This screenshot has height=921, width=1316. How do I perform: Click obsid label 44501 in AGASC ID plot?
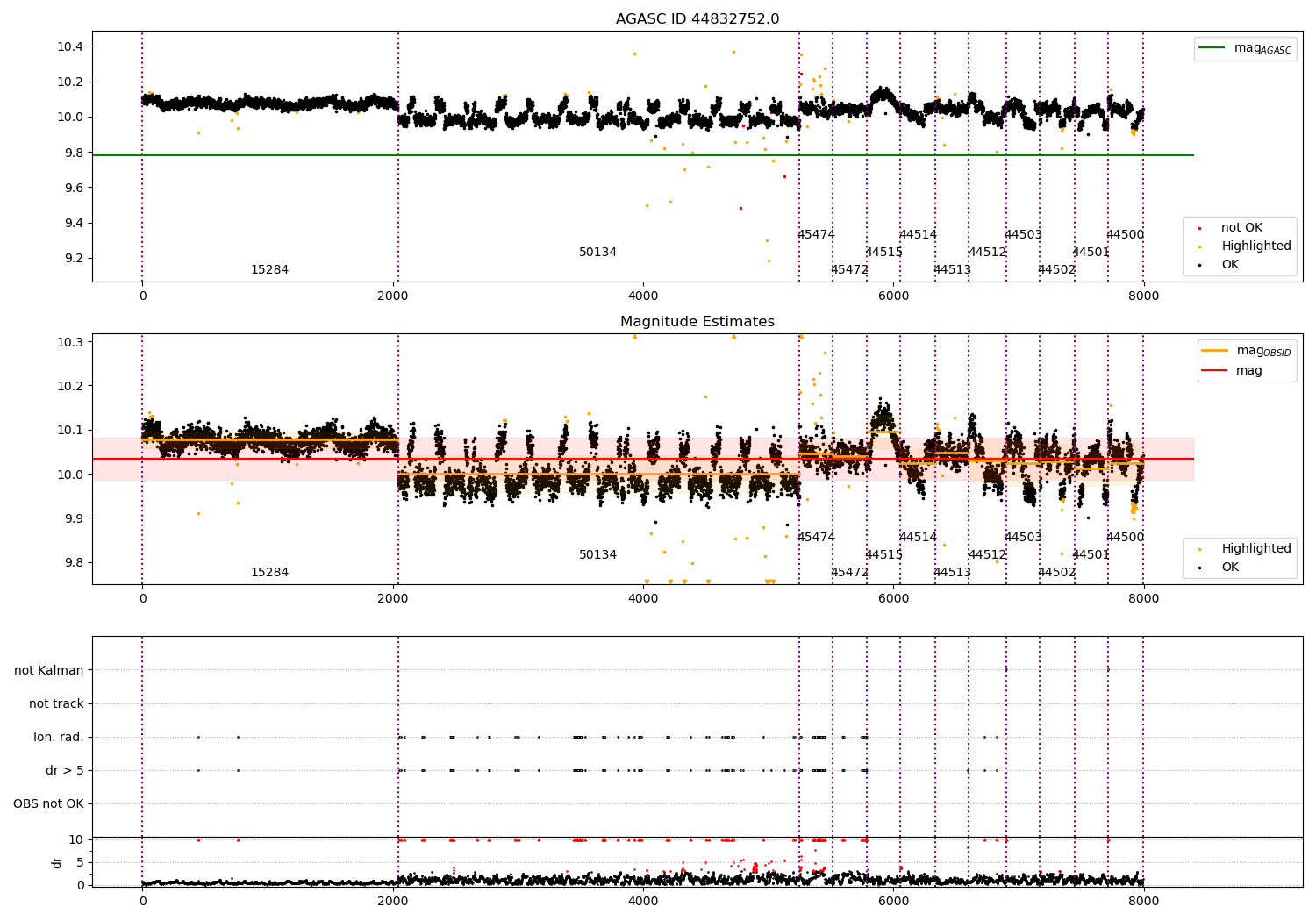(1091, 253)
